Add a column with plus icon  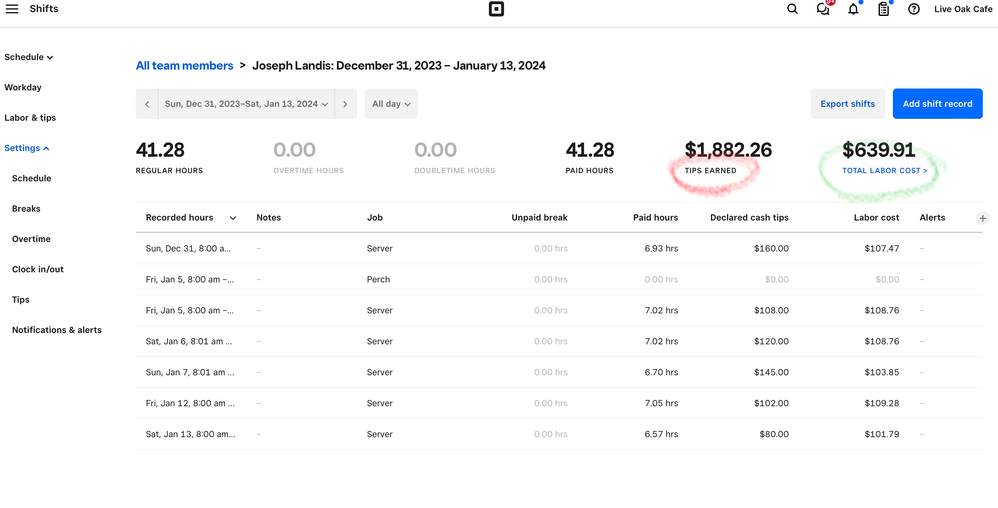tap(983, 218)
